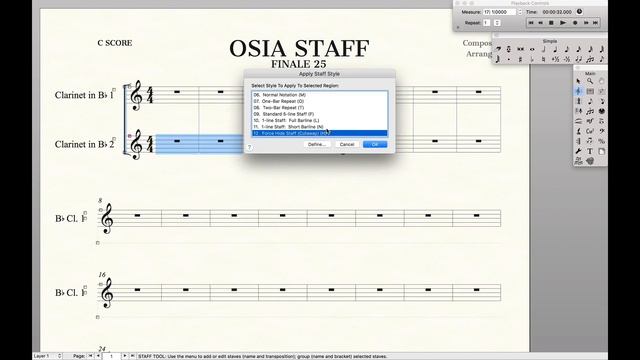Image resolution: width=640 pixels, height=360 pixels.
Task: Click the OSIA STAFF title text
Action: coord(299,48)
